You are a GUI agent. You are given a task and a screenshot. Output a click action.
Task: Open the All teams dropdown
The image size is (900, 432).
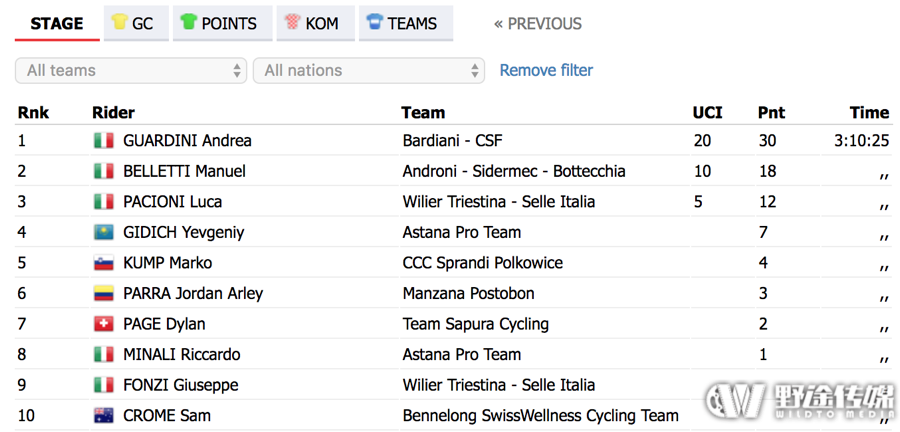pyautogui.click(x=131, y=71)
